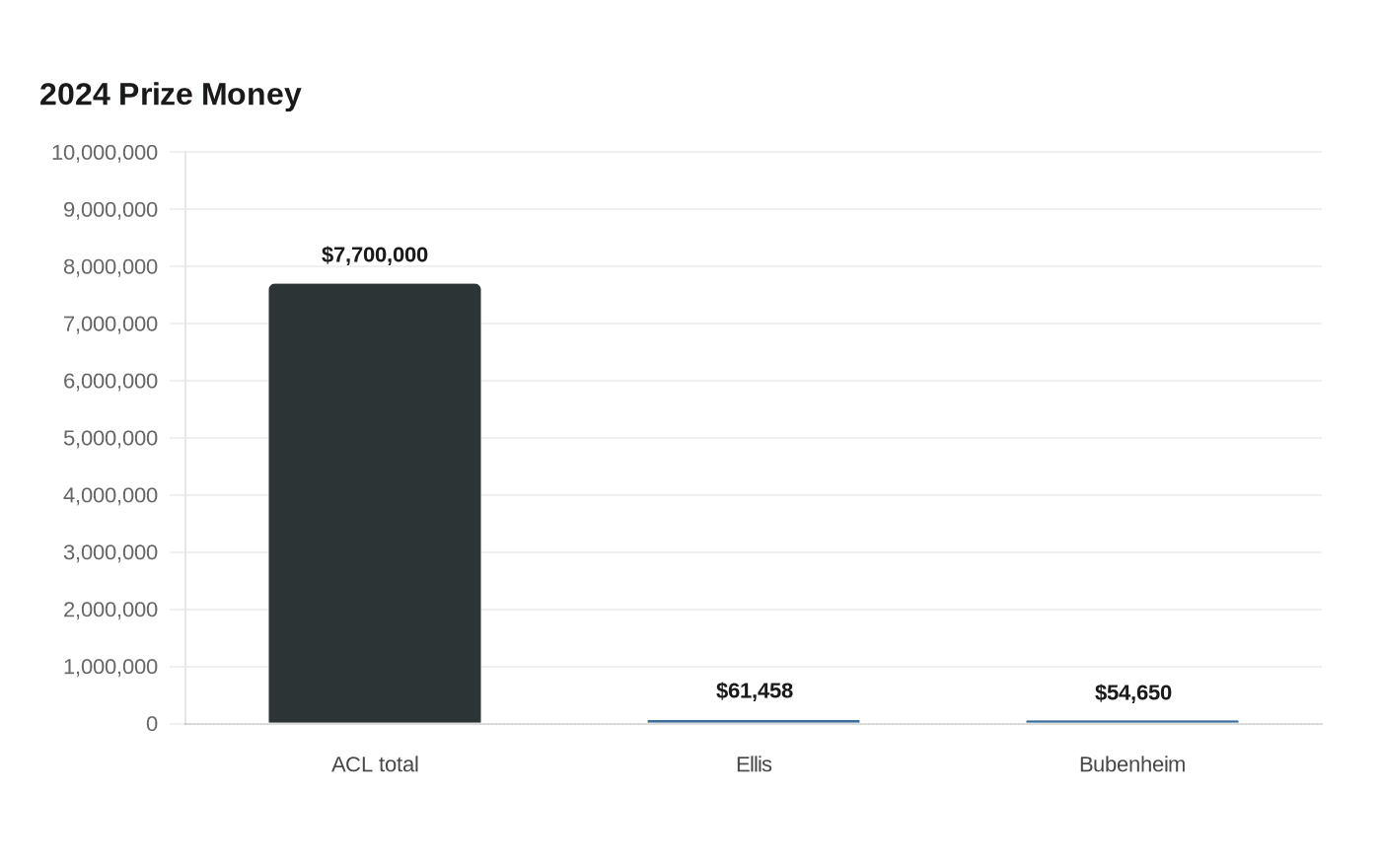Click the 6,000,000 y-axis tick label
This screenshot has width=1381, height=868.
tap(110, 381)
